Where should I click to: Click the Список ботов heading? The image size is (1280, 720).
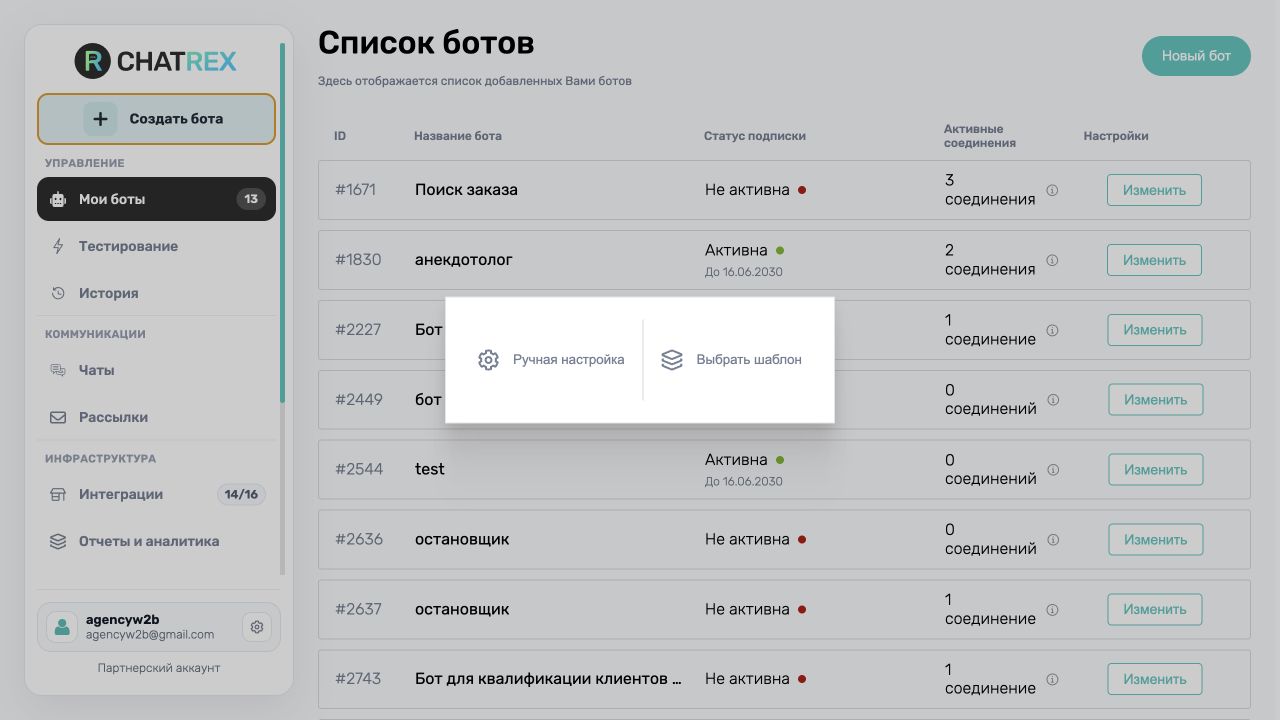tap(426, 43)
